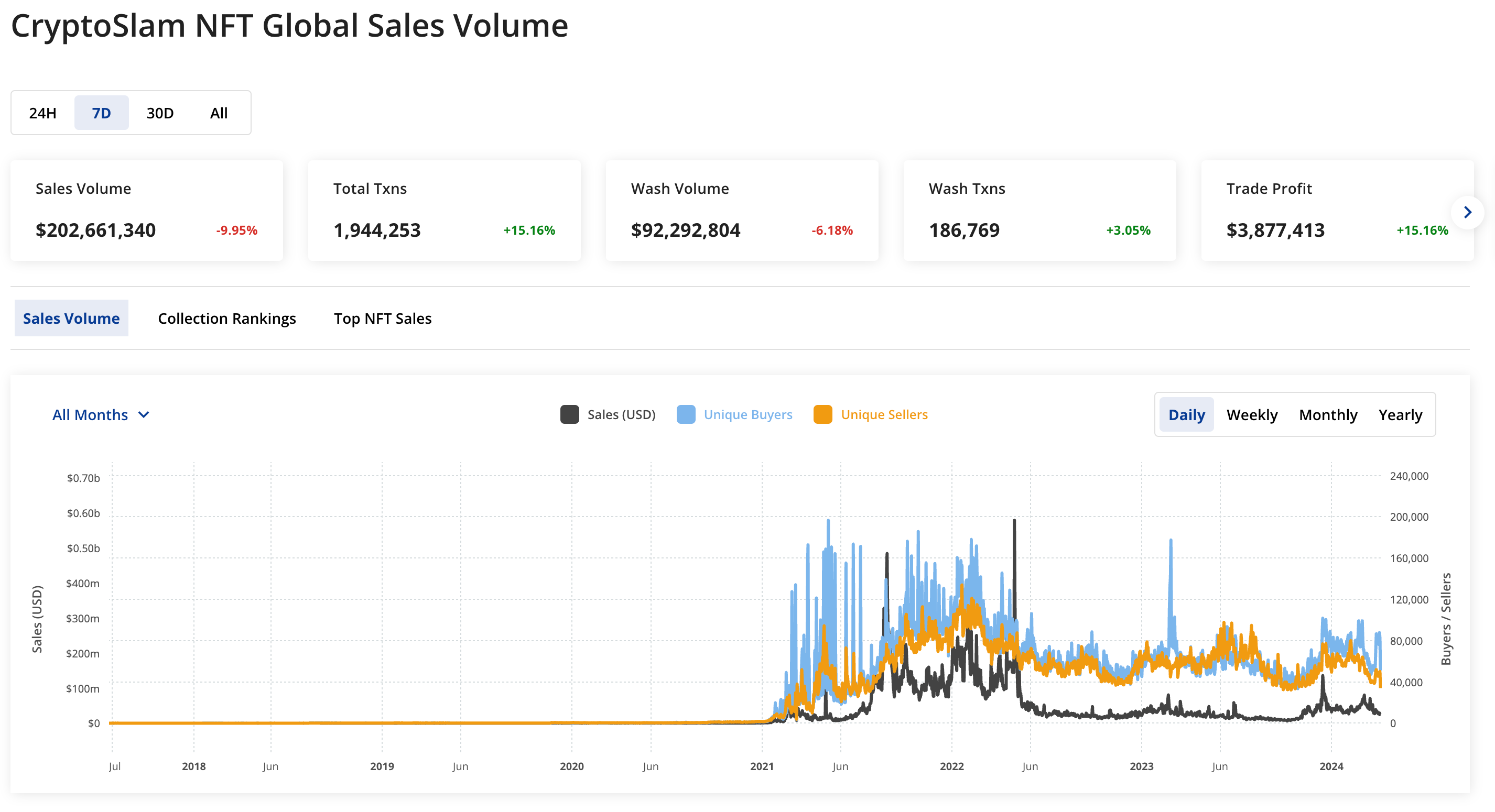Select the 30D time range

click(159, 113)
